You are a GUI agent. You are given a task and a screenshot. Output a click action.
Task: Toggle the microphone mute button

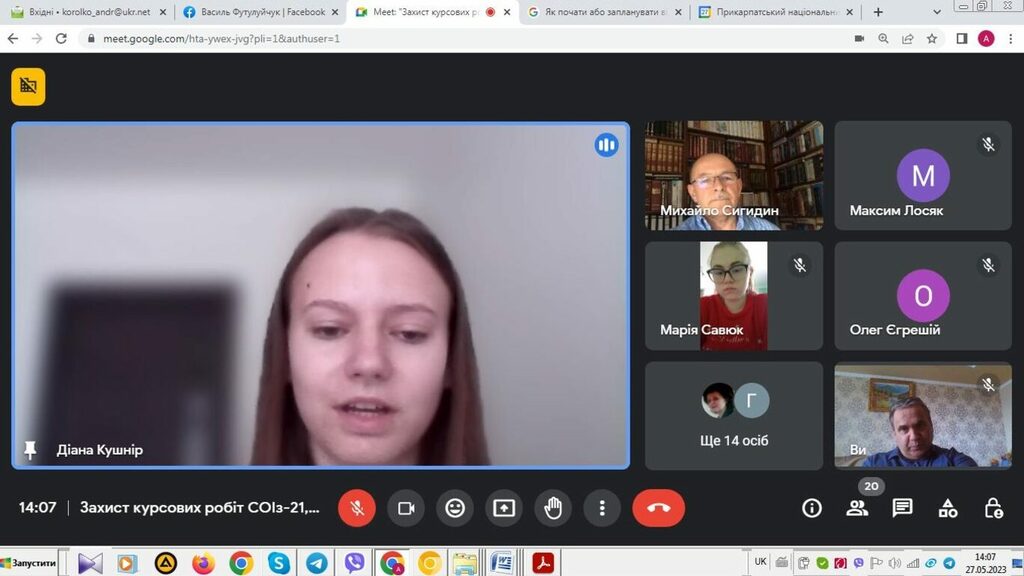coord(357,508)
